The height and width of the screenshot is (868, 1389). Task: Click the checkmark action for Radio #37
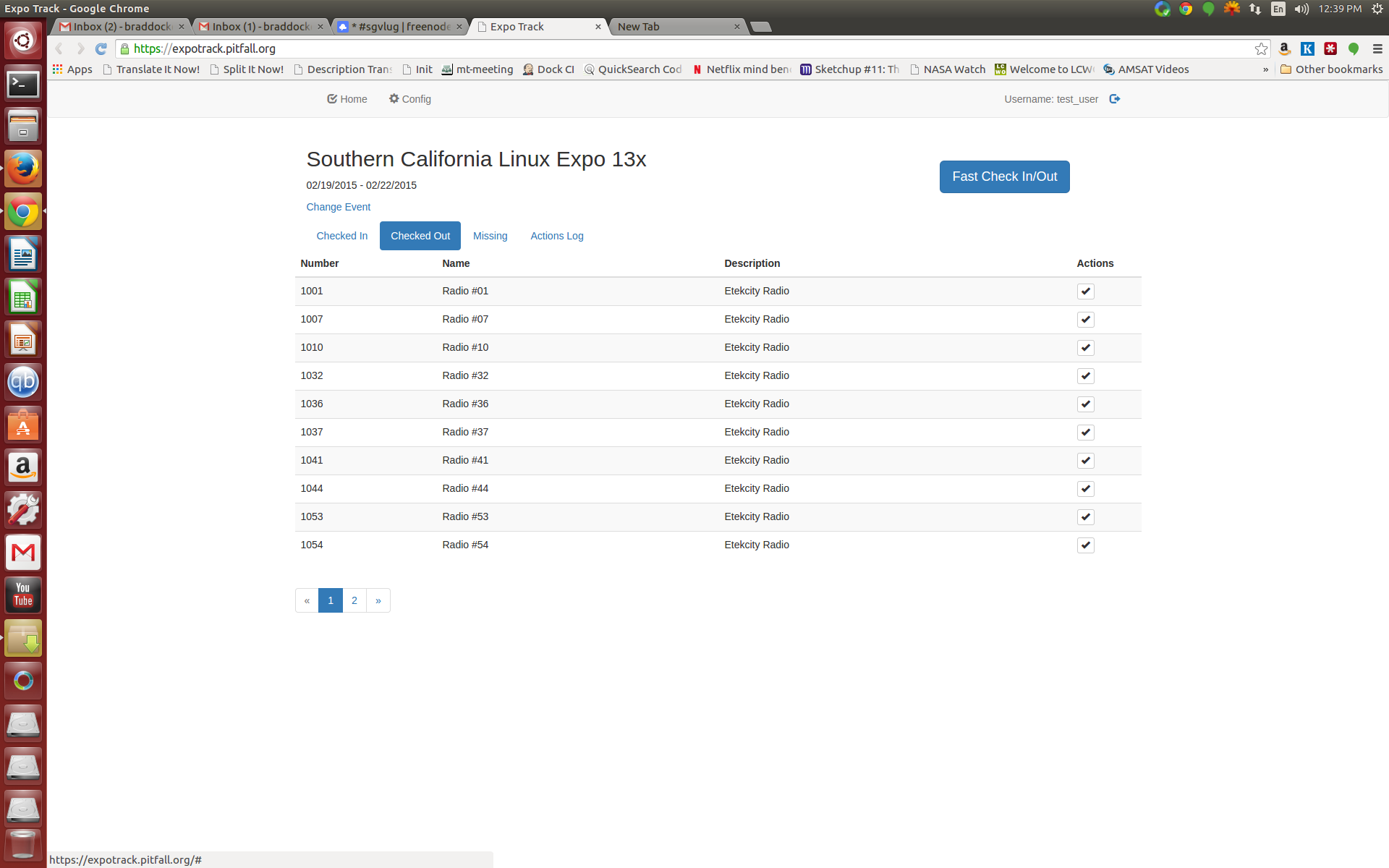point(1085,433)
